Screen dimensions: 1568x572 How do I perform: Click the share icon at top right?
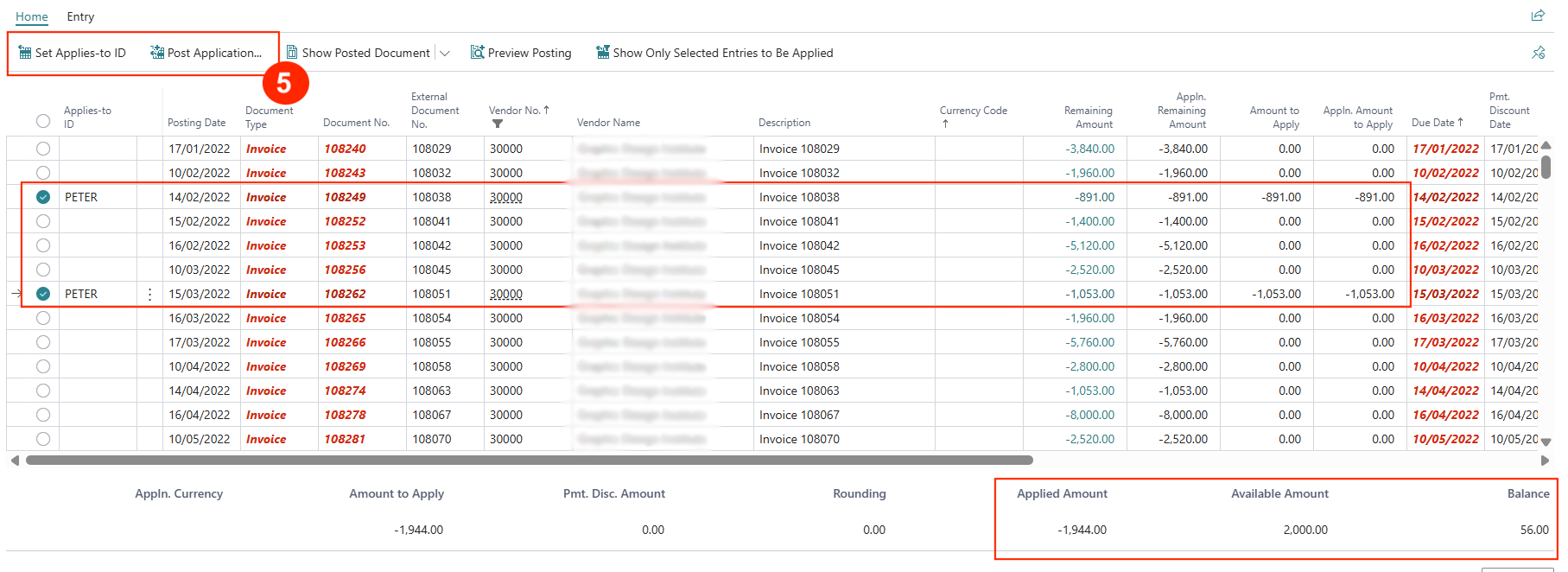[x=1538, y=16]
